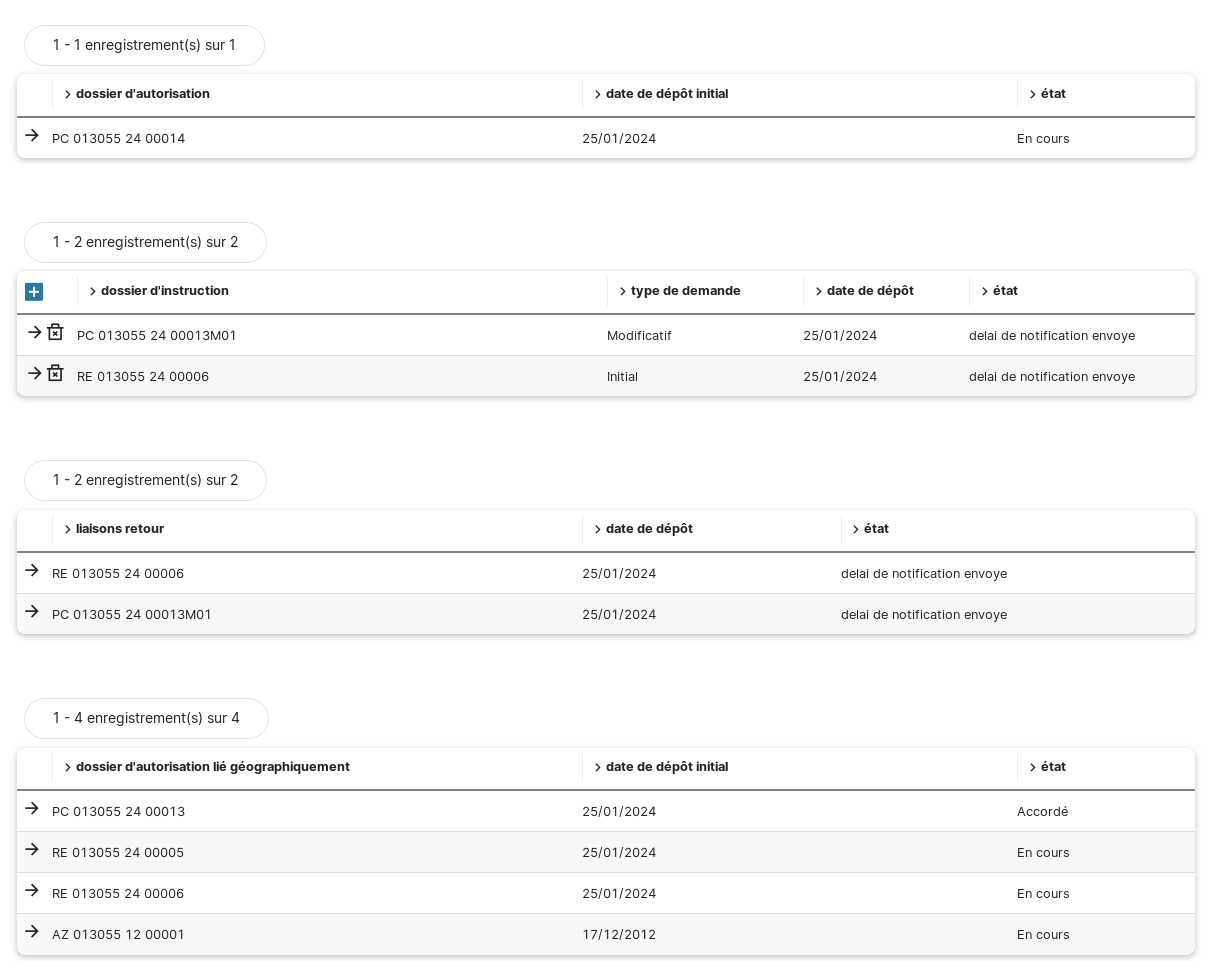Sort by liaisons retour column header

click(119, 529)
